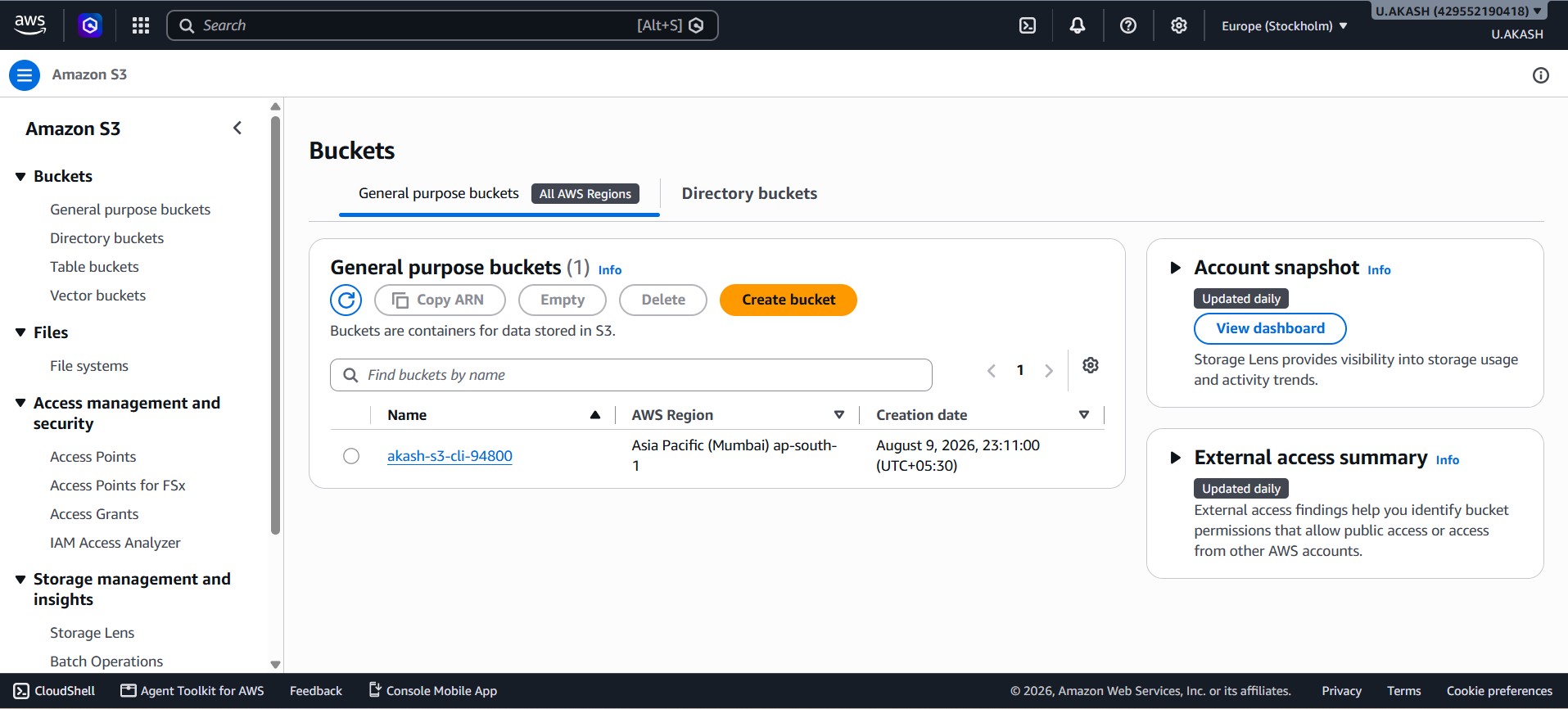Click the purple Amazon Q icon in the header
The width and height of the screenshot is (1568, 709).
click(x=90, y=25)
